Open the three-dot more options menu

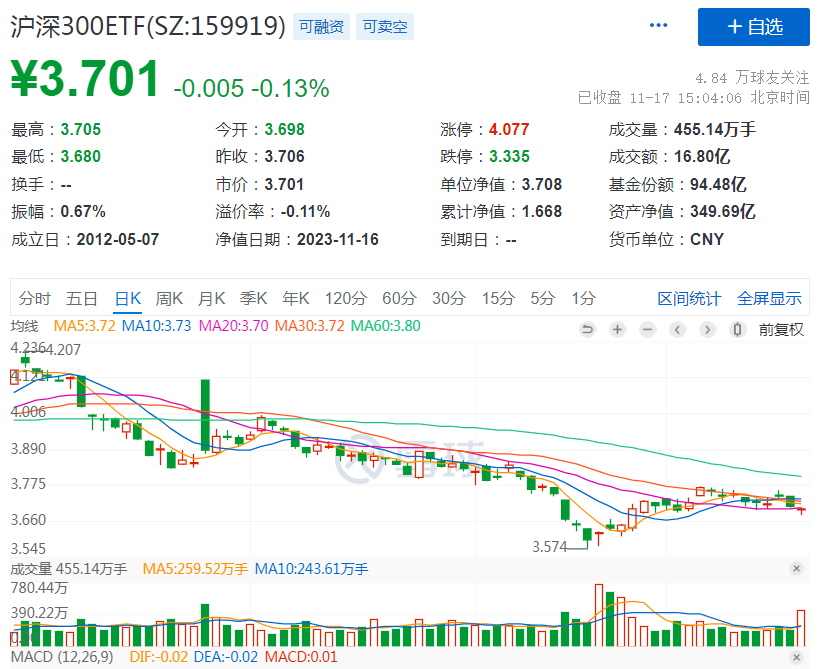[658, 26]
